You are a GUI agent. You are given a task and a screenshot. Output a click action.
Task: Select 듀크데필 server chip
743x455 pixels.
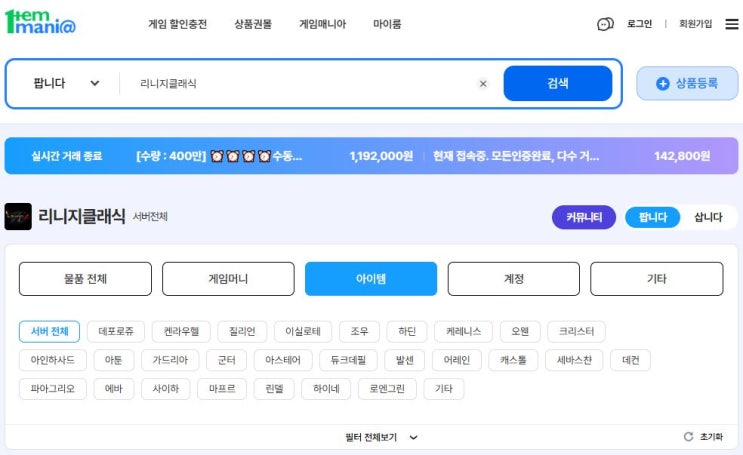(x=348, y=360)
